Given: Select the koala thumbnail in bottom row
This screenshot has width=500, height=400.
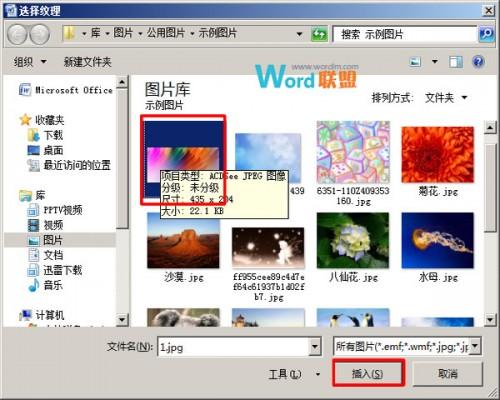Looking at the screenshot, I should pyautogui.click(x=183, y=317).
